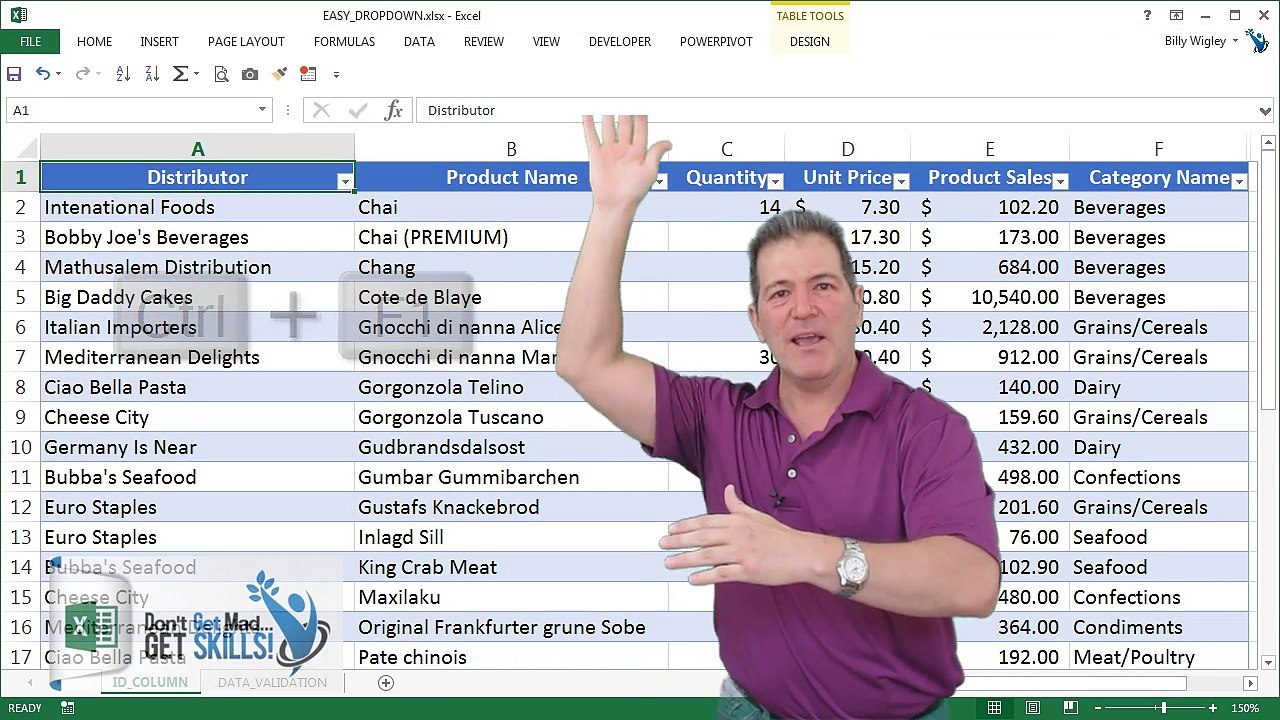Open the DEVELOPER tab
The height and width of the screenshot is (720, 1280).
(620, 42)
